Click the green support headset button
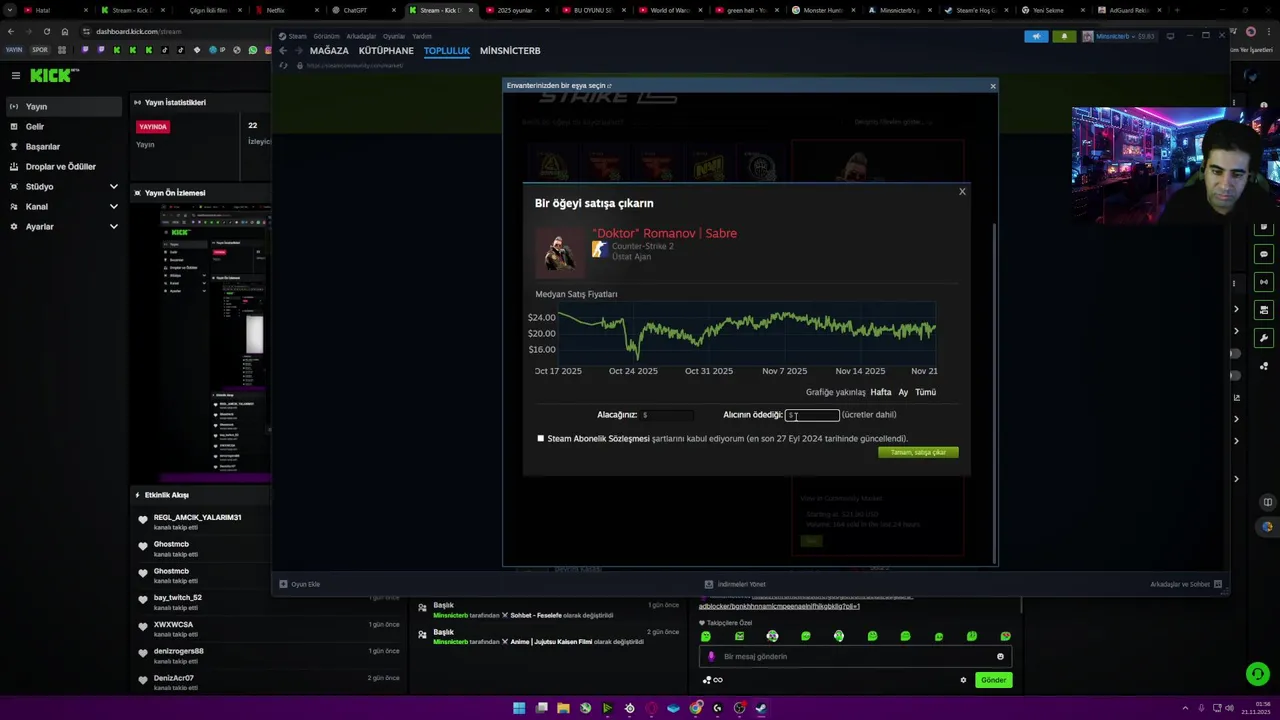The height and width of the screenshot is (720, 1280). pos(1257,674)
